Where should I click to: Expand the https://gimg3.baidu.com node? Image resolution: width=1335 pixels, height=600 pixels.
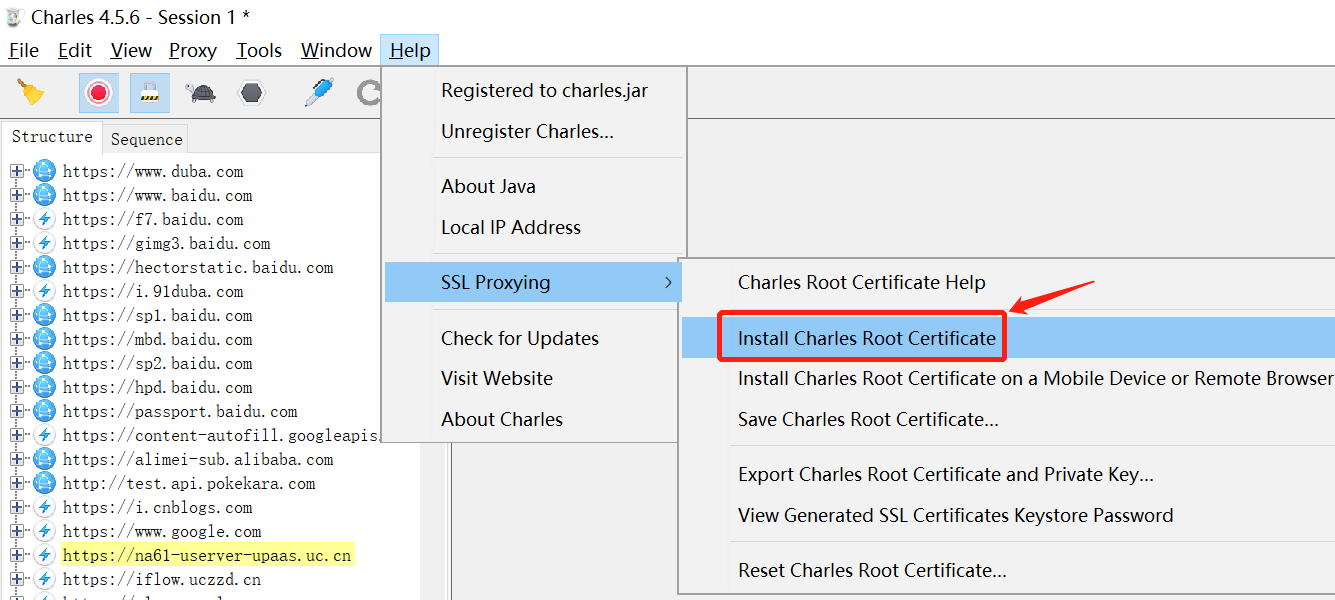click(x=17, y=243)
